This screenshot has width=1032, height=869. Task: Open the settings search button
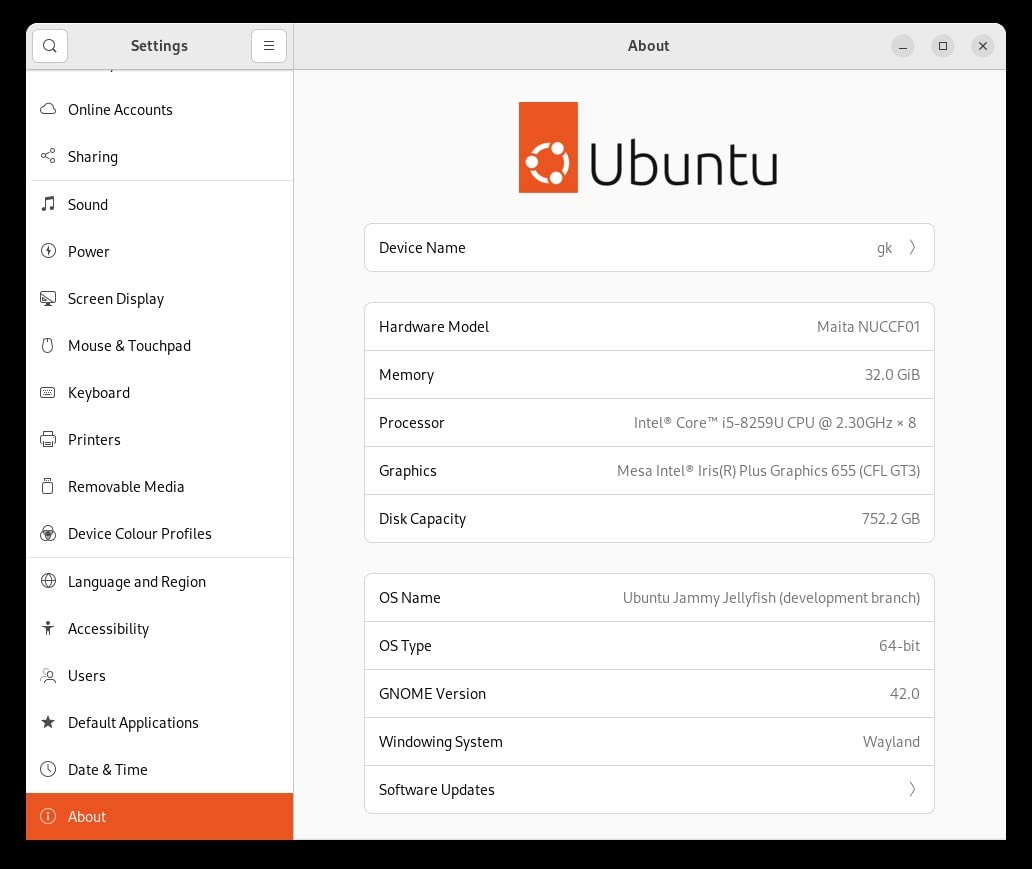pyautogui.click(x=50, y=46)
